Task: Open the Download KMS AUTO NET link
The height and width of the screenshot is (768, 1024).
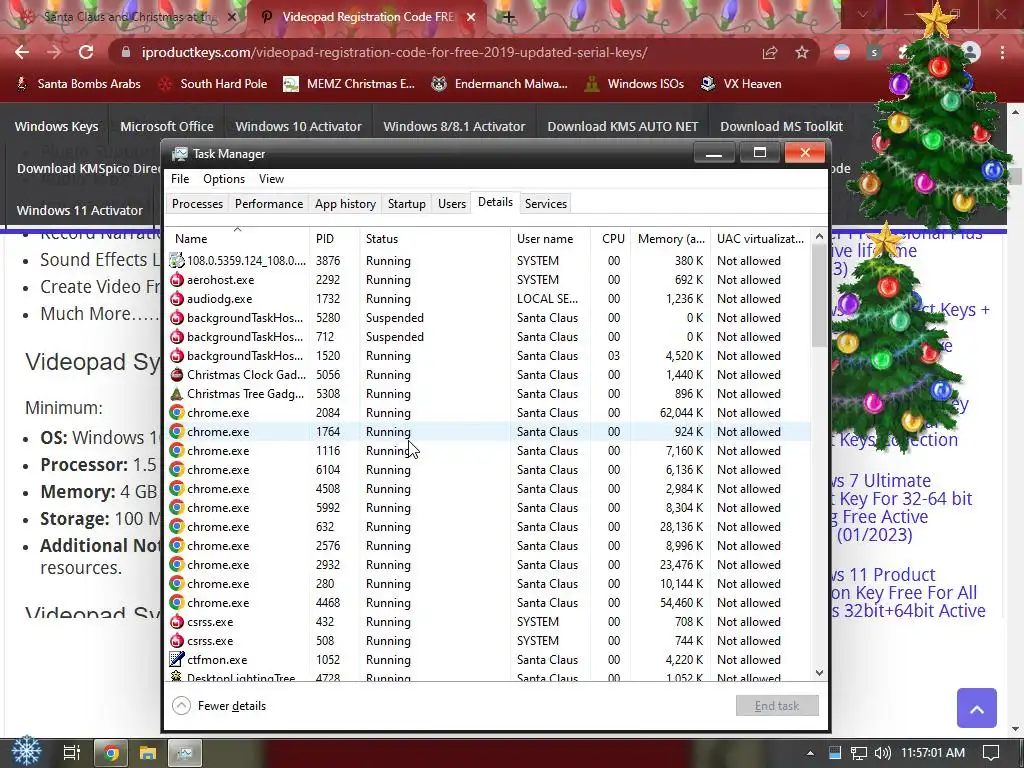Action: point(622,127)
